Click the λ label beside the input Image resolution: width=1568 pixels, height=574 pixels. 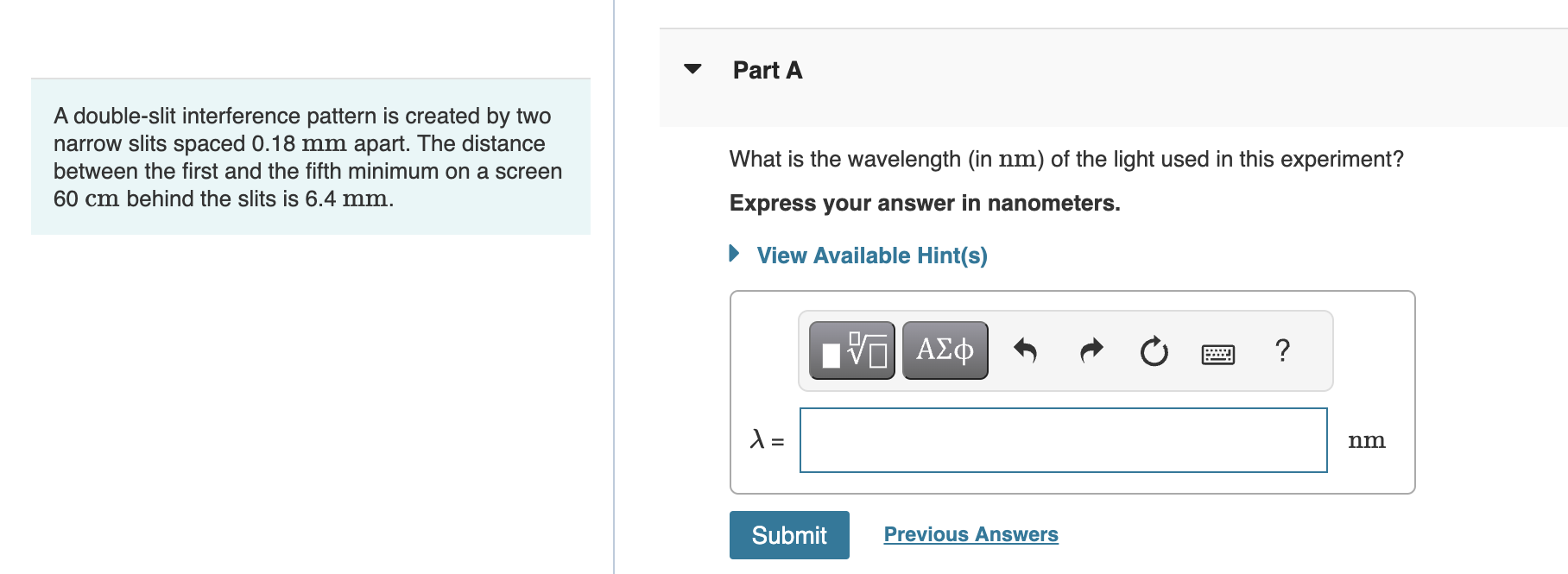pyautogui.click(x=762, y=440)
